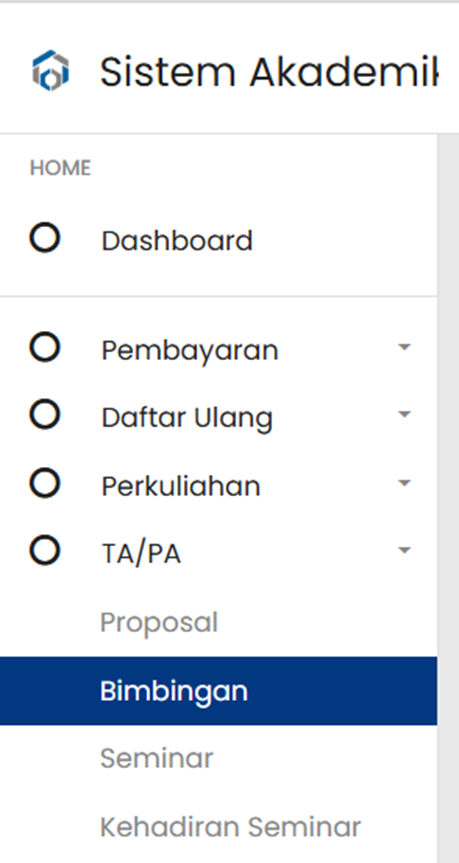The image size is (459, 863).
Task: Collapse the TA/PA menu arrow
Action: click(405, 550)
